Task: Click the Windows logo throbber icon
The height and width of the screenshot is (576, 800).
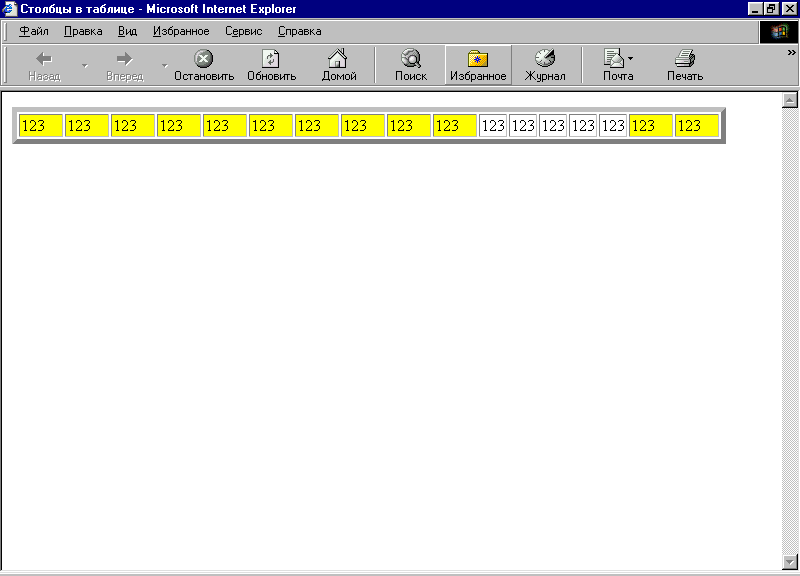Action: point(779,32)
